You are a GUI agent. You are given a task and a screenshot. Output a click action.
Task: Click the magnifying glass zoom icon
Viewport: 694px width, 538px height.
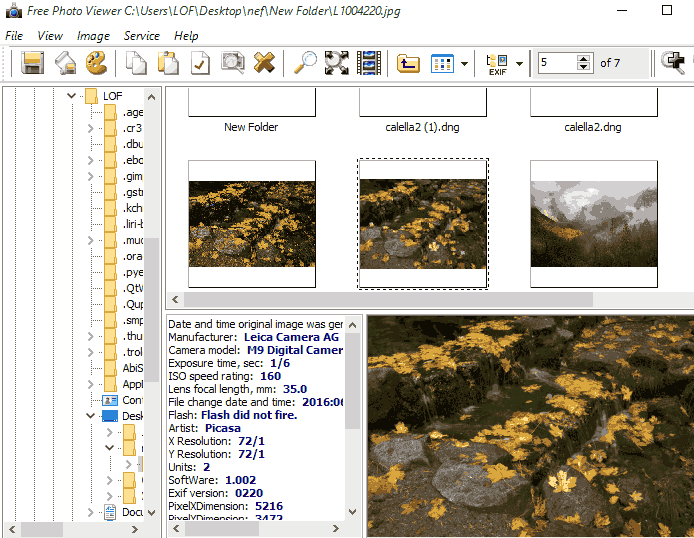pyautogui.click(x=305, y=63)
